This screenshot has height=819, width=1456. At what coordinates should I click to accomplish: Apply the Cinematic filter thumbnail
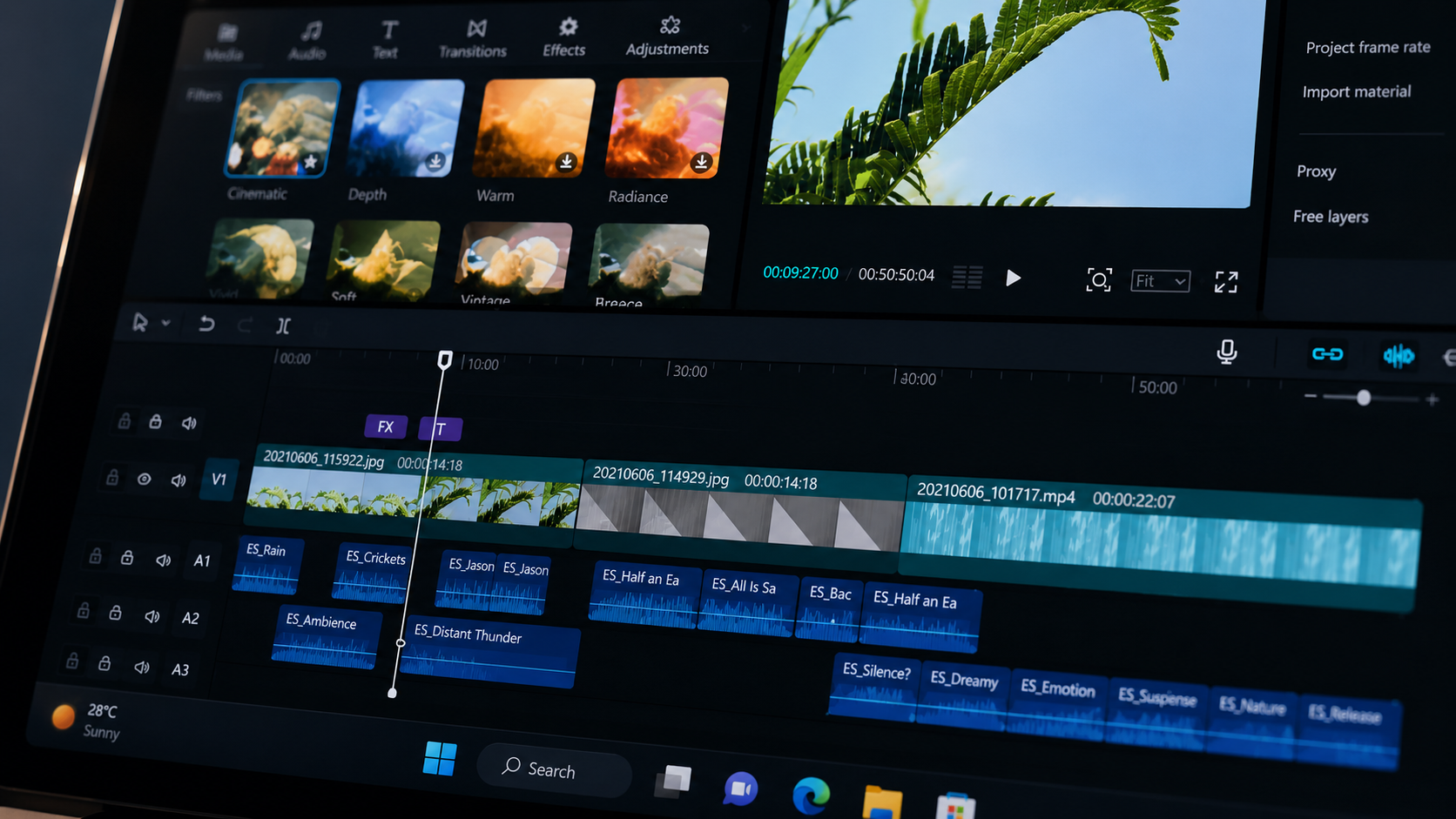(282, 127)
